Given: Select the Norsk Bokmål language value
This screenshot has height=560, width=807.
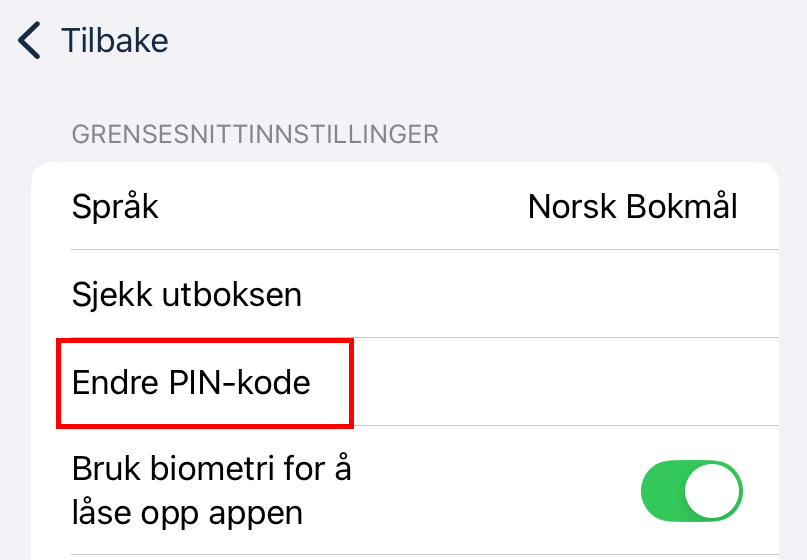Looking at the screenshot, I should click(x=632, y=207).
